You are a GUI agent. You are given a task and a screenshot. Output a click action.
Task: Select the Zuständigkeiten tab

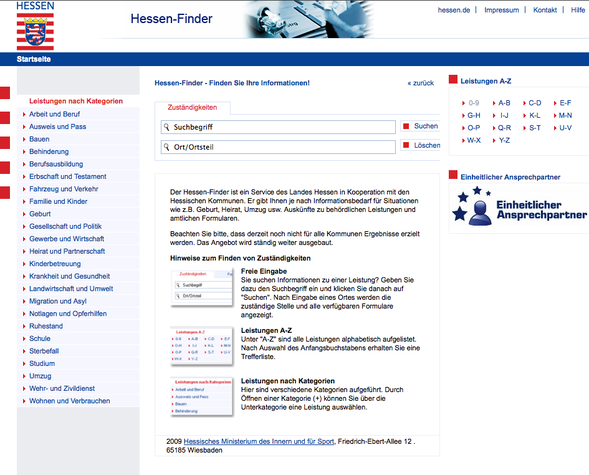coord(192,107)
